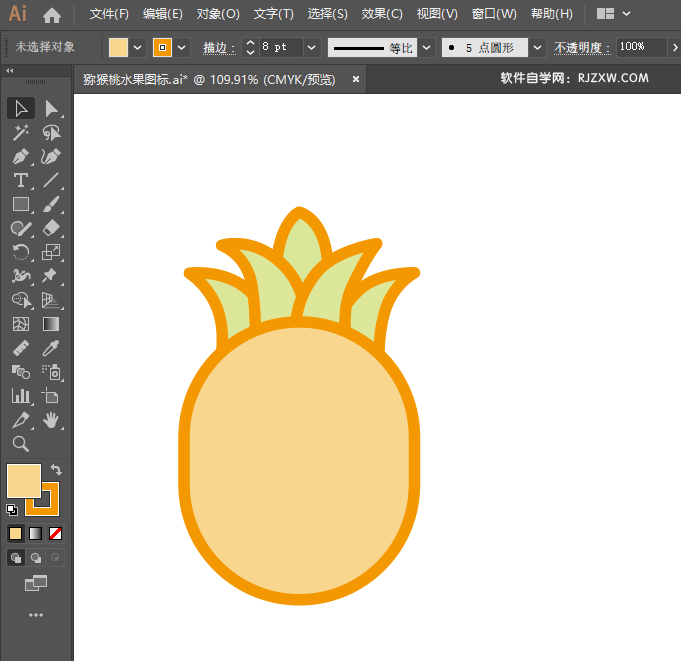Click the 描边 stroke panel link

click(217, 47)
